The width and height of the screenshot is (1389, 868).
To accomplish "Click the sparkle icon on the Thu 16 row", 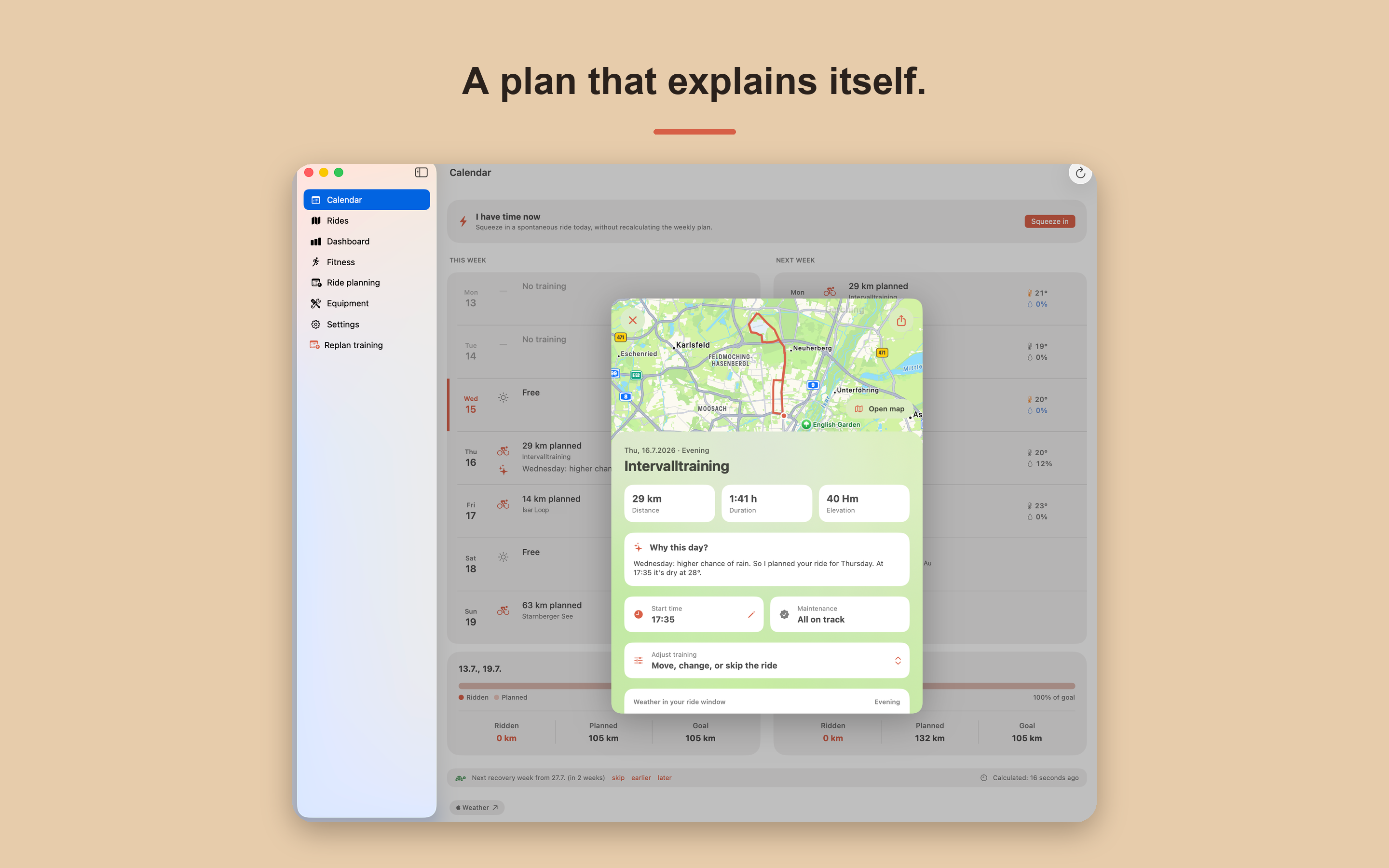I will tap(503, 470).
